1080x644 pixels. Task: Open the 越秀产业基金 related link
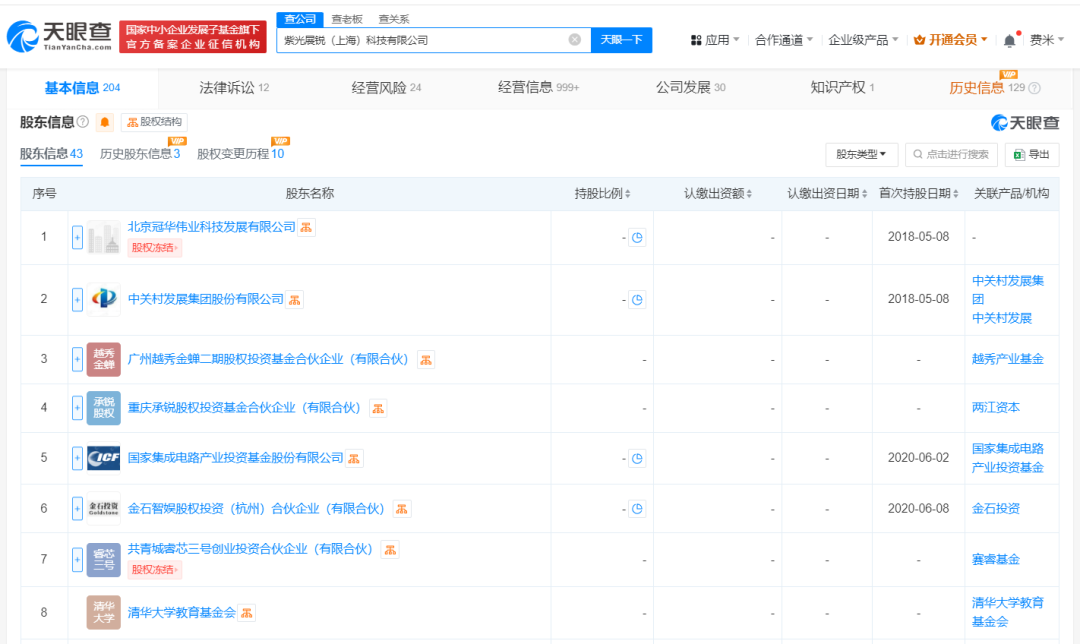coord(1007,360)
